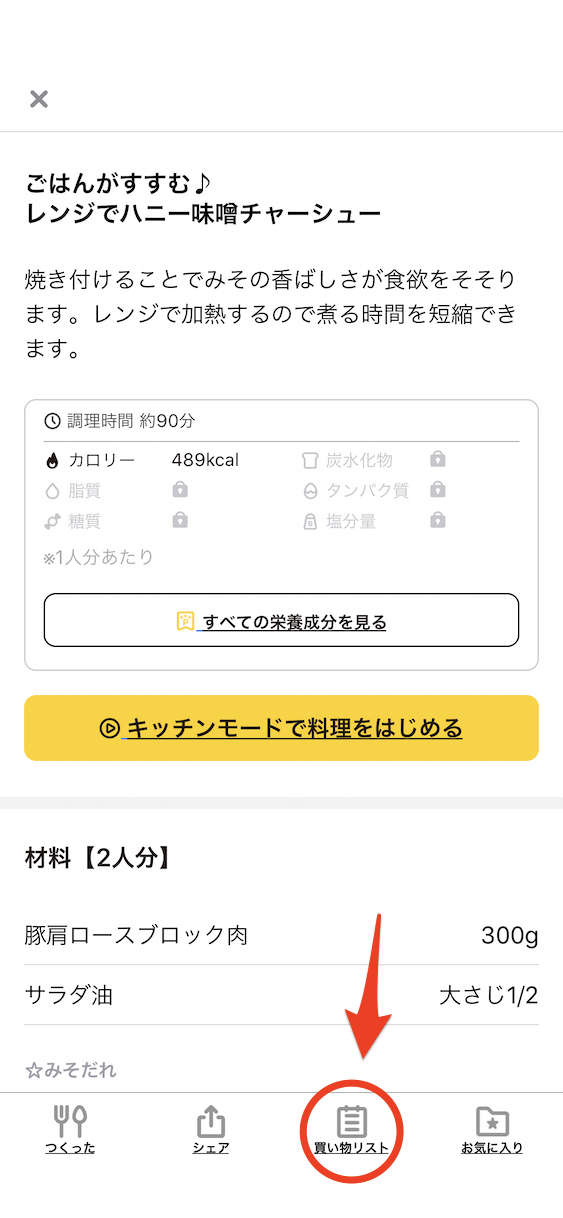Close the recipe with the X icon

pyautogui.click(x=38, y=98)
